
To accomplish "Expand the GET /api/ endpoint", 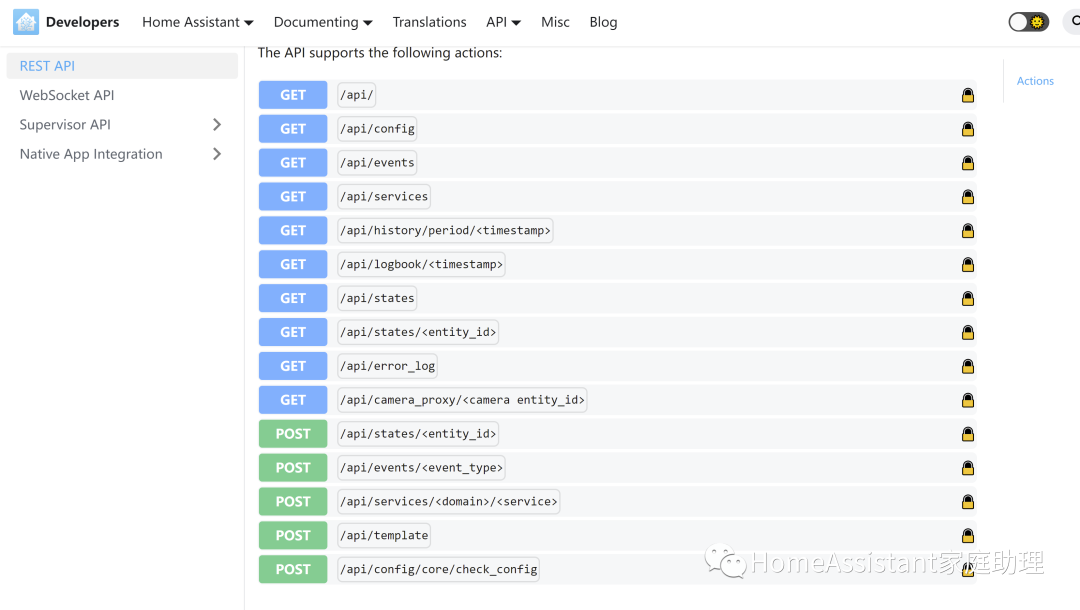I will coord(617,95).
